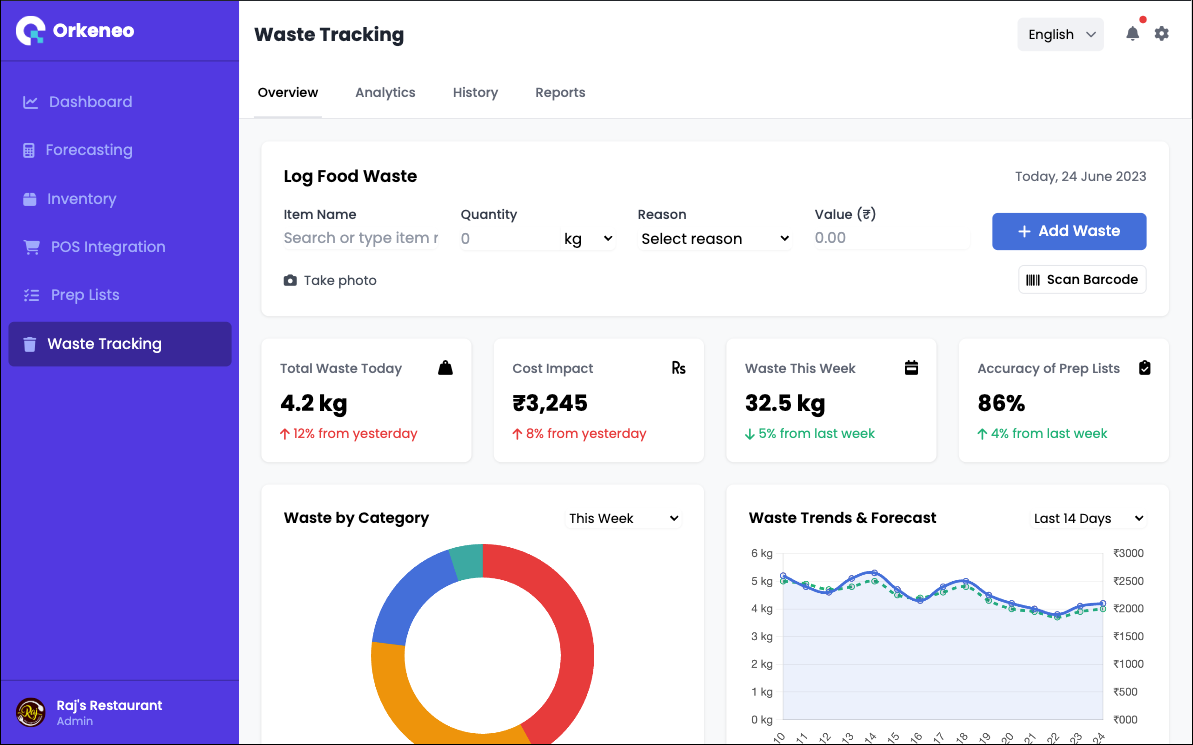Click Raj's Restaurant profile name
The width and height of the screenshot is (1193, 745).
[109, 705]
